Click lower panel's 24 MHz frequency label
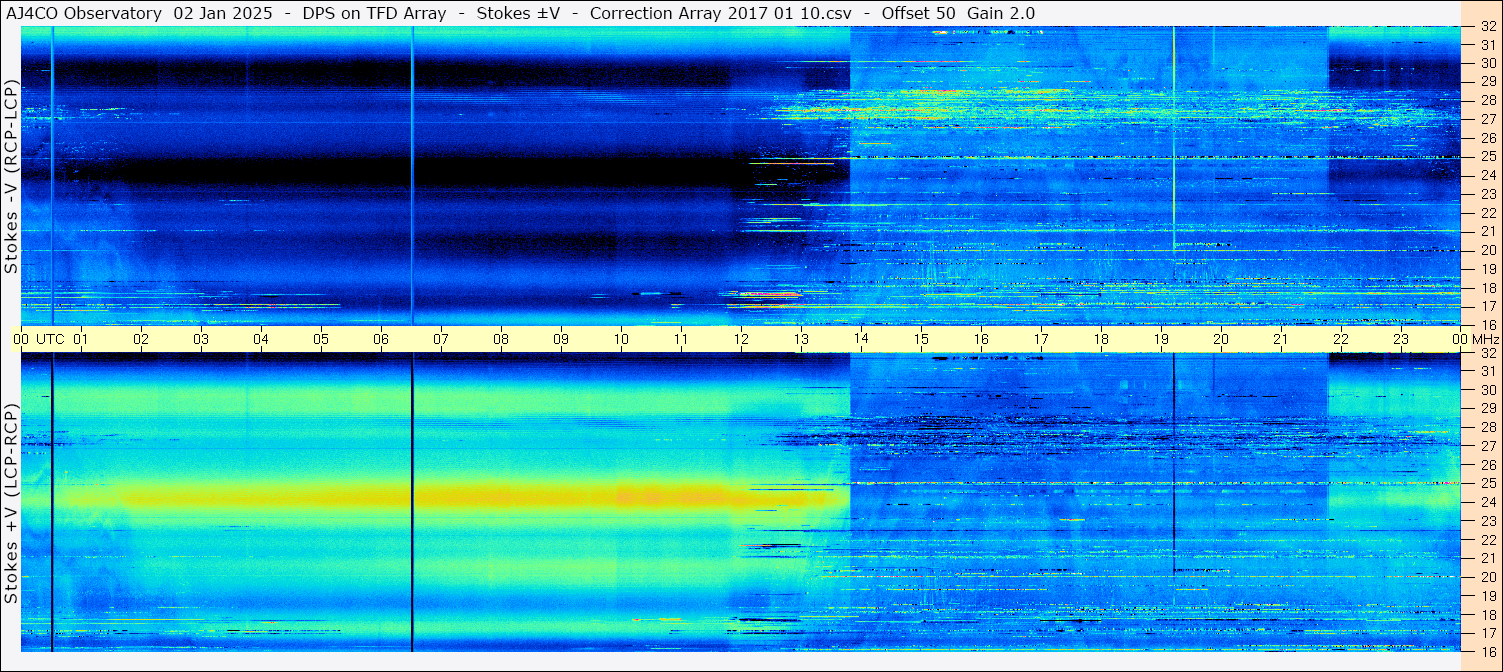This screenshot has width=1503, height=672. [x=1488, y=502]
